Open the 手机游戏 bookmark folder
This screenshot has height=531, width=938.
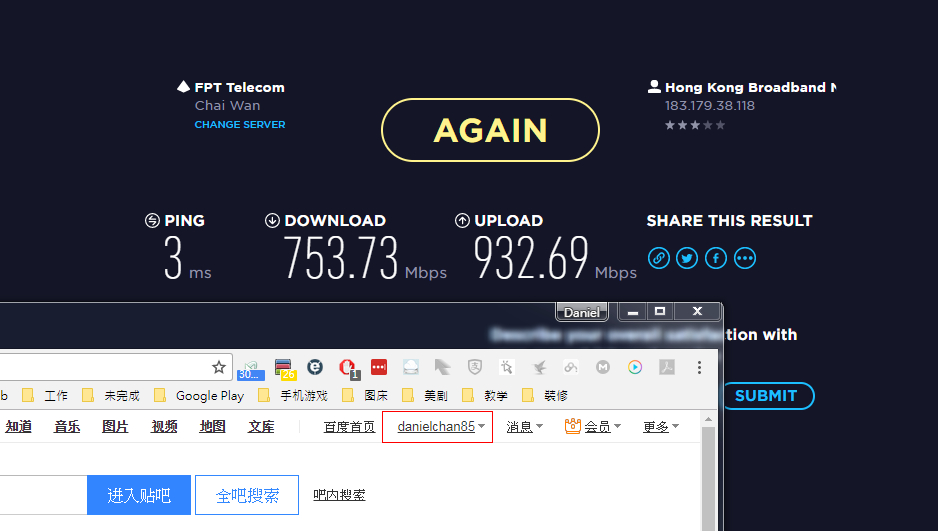293,396
